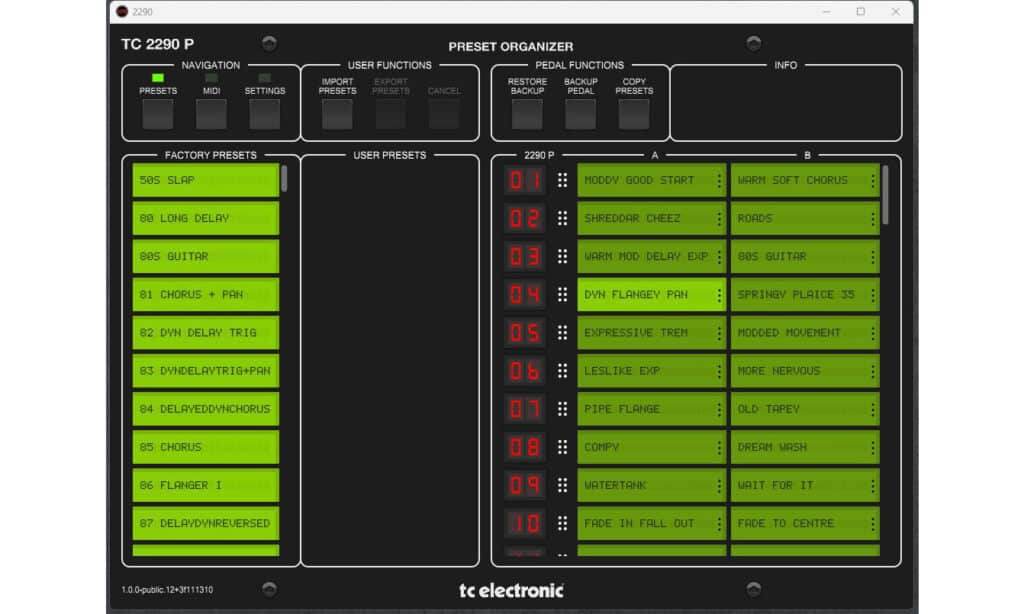Open the kebab menu for WAIT FOR IT
The image size is (1024, 614).
[x=872, y=485]
